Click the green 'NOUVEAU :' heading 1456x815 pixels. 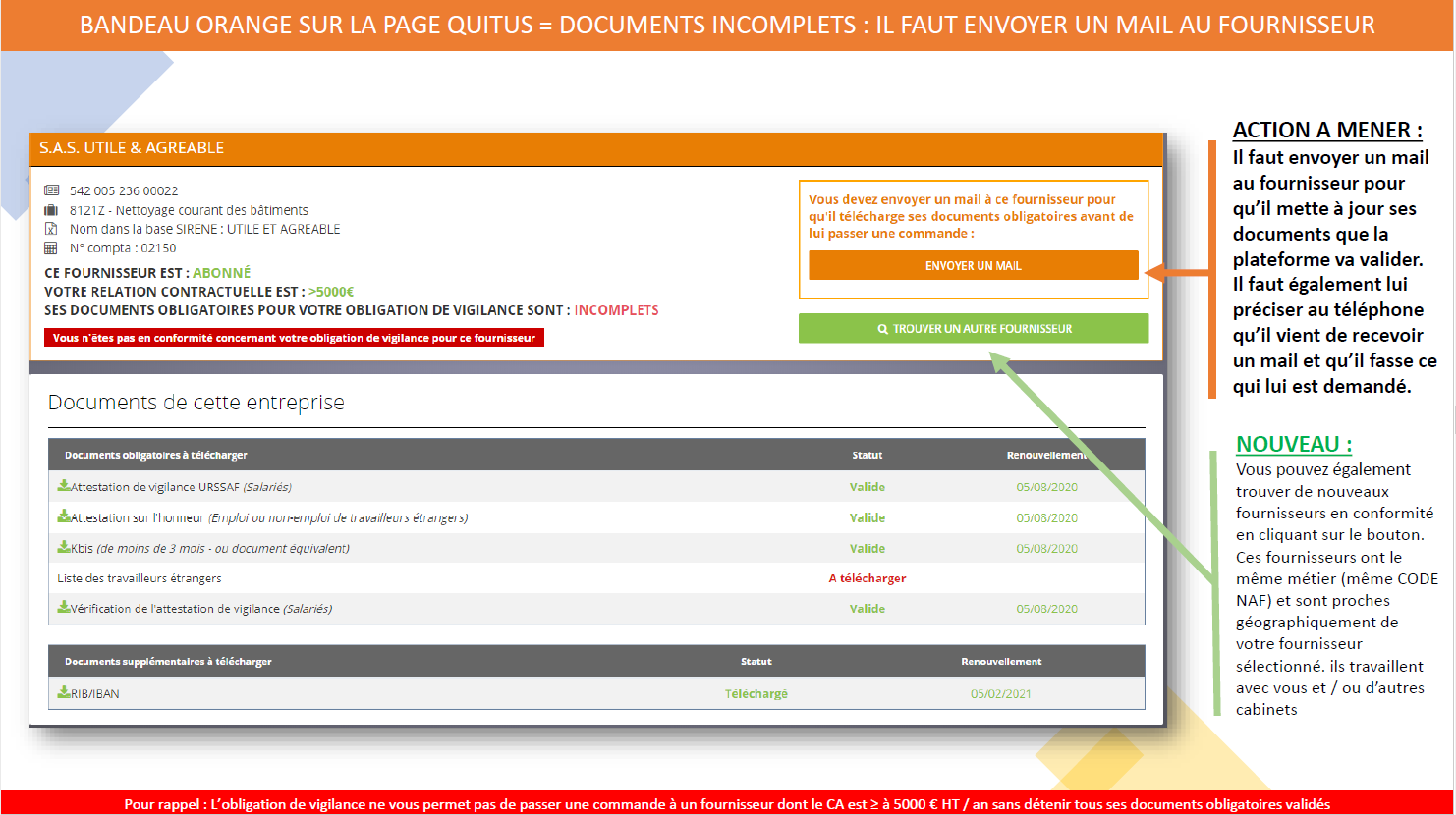[x=1294, y=444]
